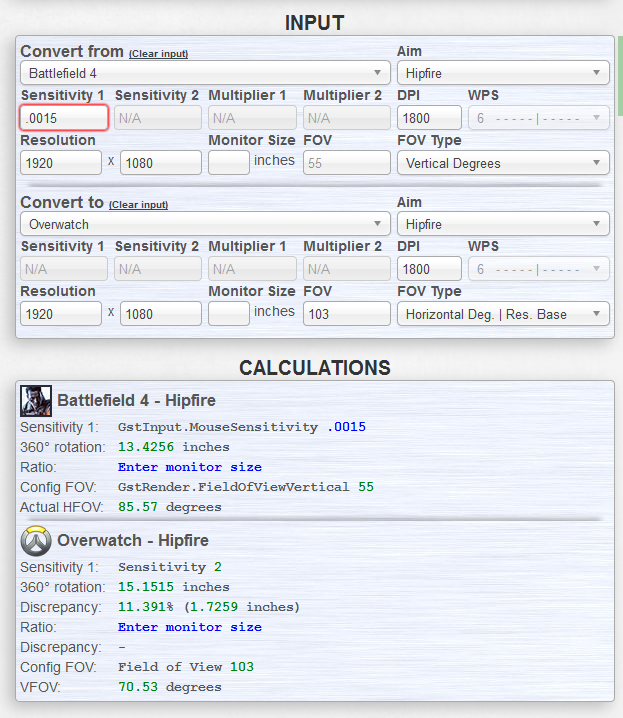Click the Convert to FOV field showing 103

(347, 314)
